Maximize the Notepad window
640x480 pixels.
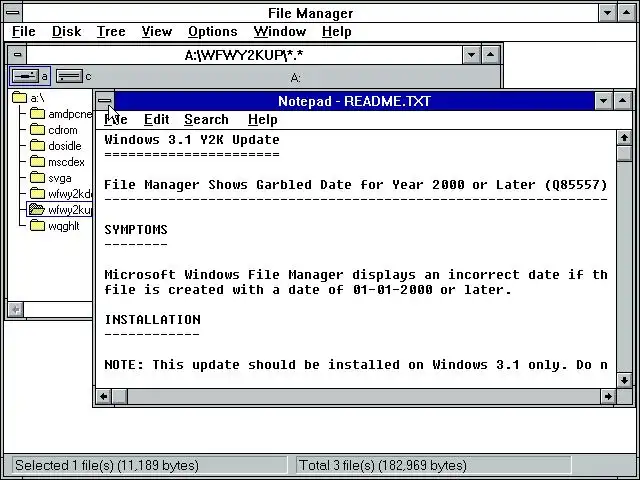pyautogui.click(x=623, y=101)
